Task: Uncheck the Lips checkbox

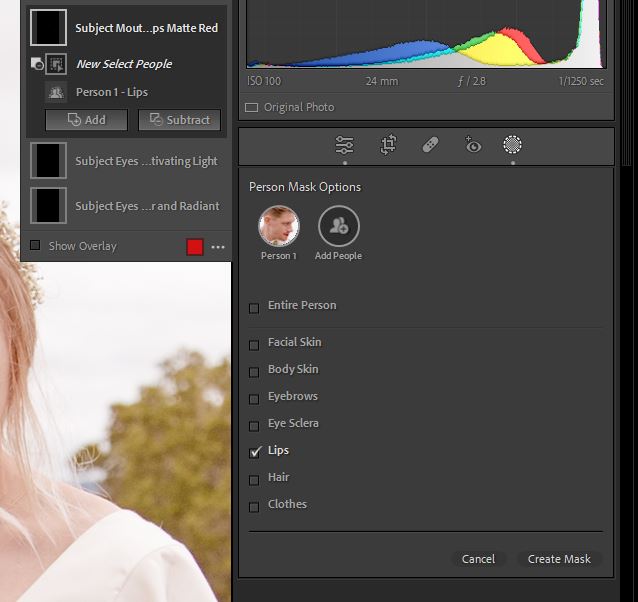Action: [x=254, y=452]
